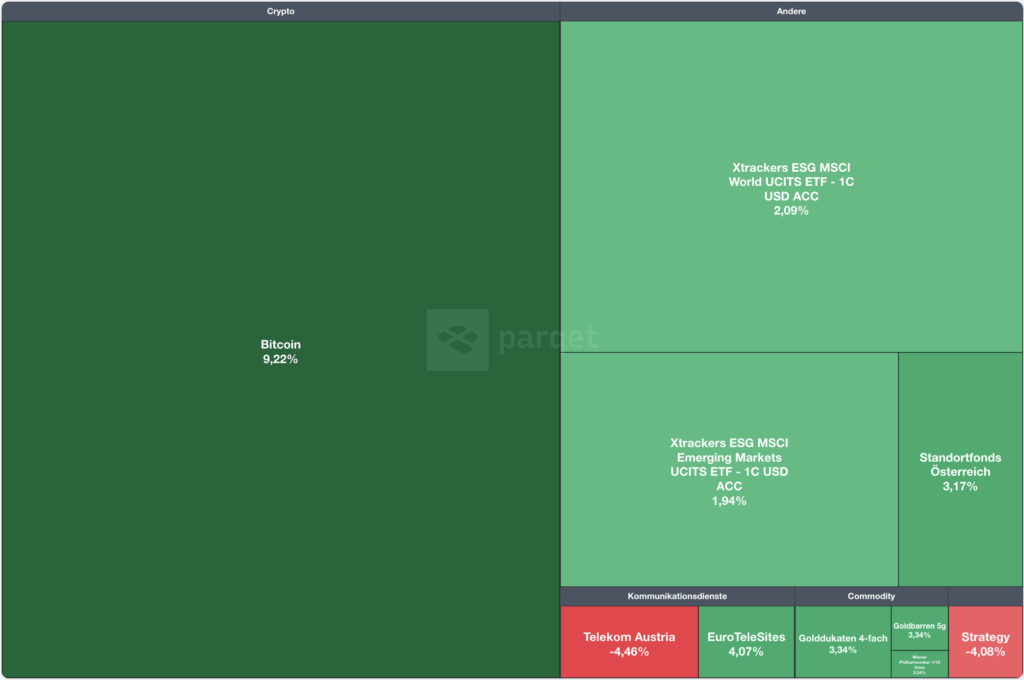Select the Kommunikationsdienste category header
This screenshot has height=680, width=1024.
677,596
